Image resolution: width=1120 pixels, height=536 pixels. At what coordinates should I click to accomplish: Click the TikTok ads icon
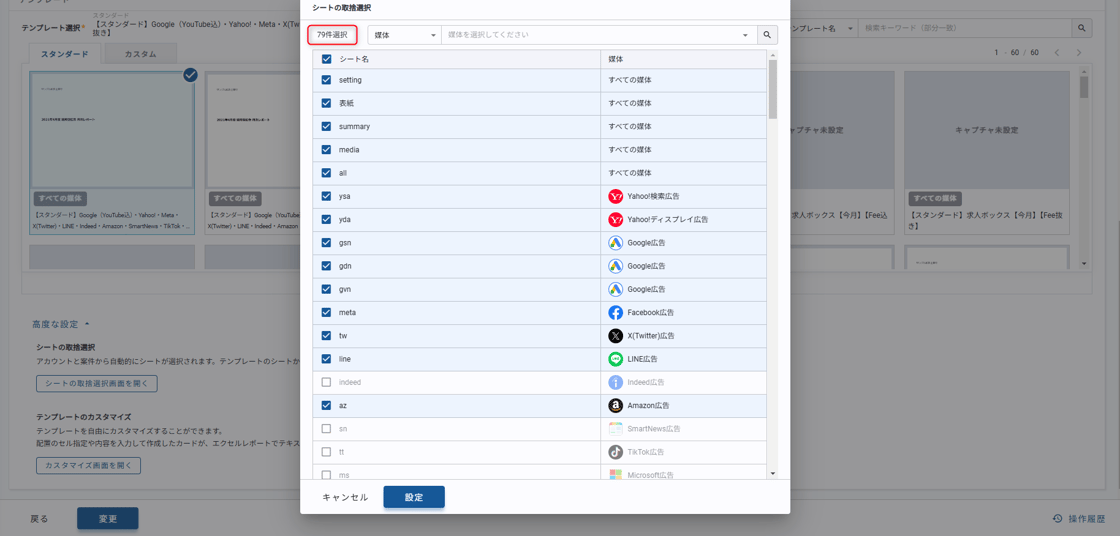(615, 452)
